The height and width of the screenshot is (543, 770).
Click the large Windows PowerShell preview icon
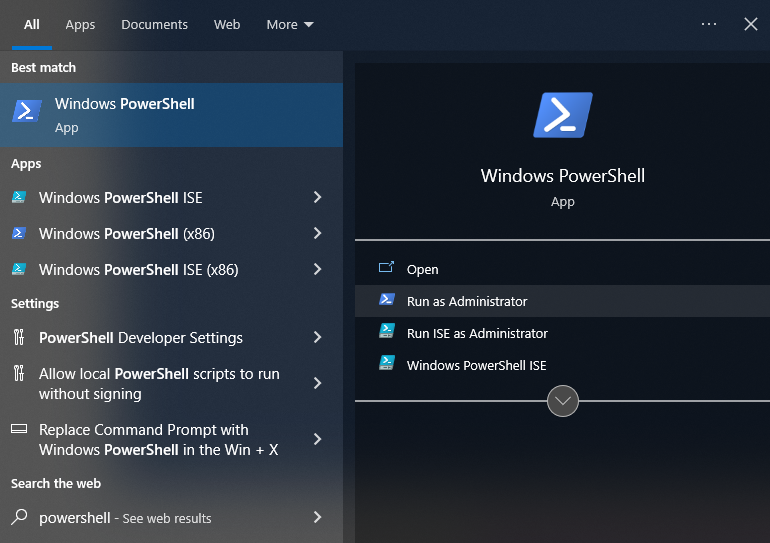[x=562, y=115]
